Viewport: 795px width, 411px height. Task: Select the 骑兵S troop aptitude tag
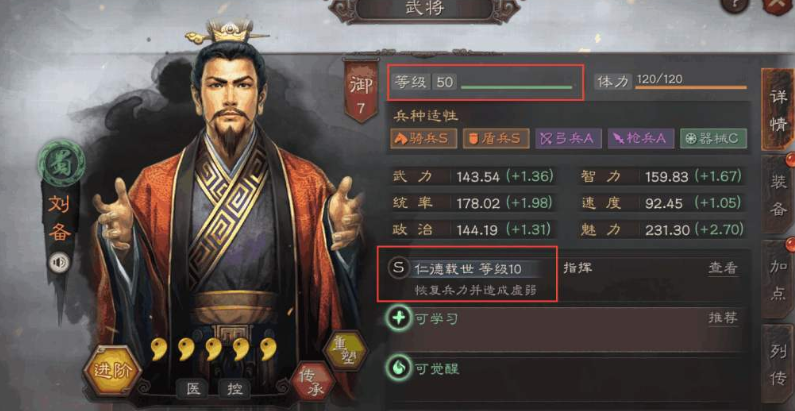click(x=423, y=139)
